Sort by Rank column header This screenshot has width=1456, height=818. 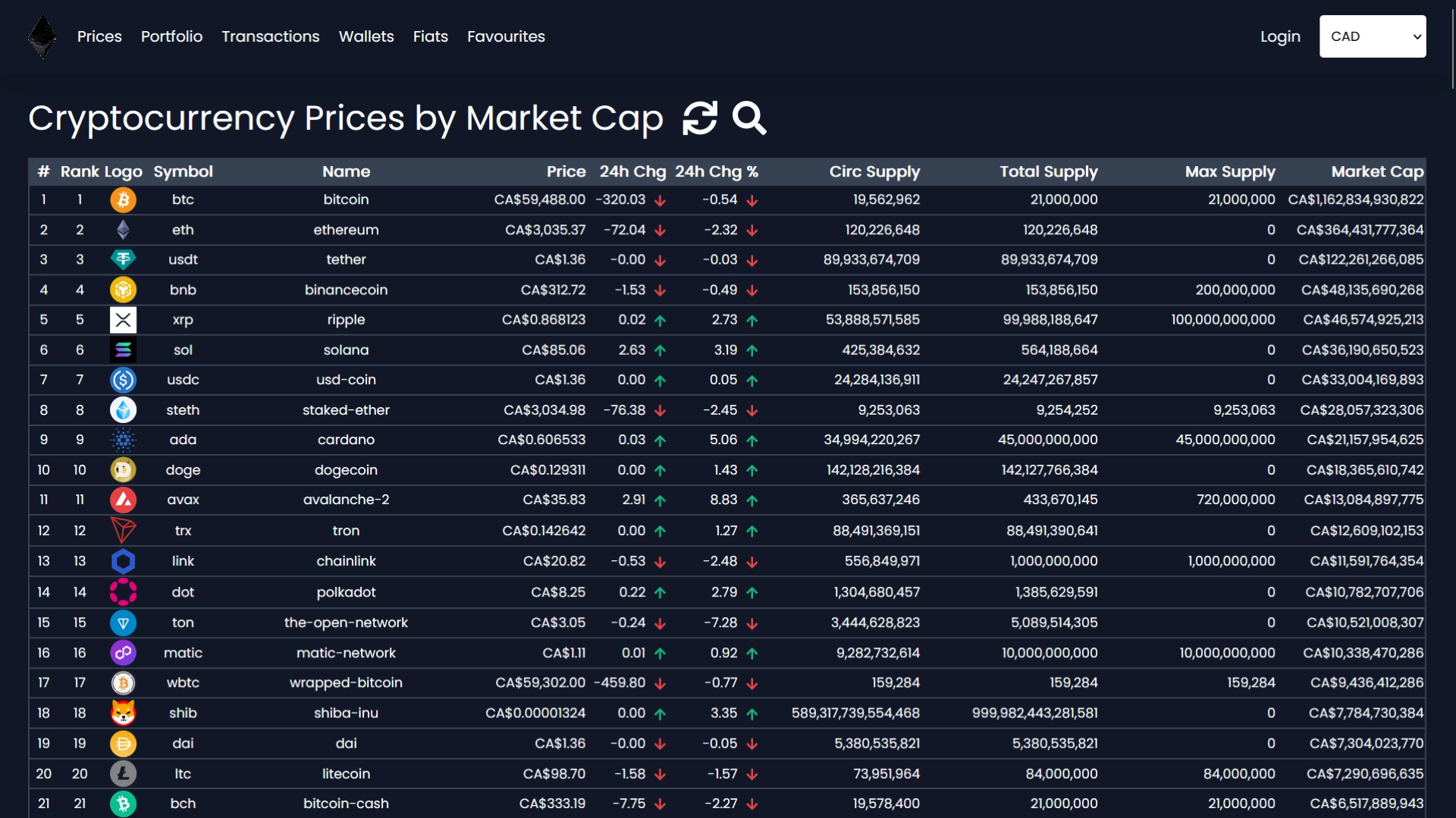80,172
